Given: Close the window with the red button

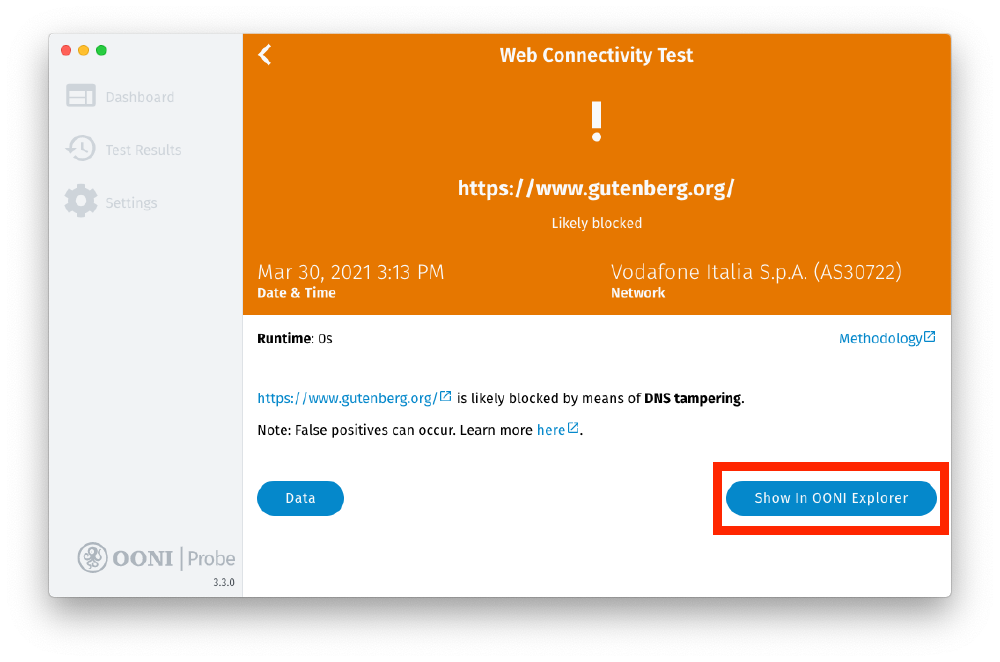Looking at the screenshot, I should pos(66,51).
